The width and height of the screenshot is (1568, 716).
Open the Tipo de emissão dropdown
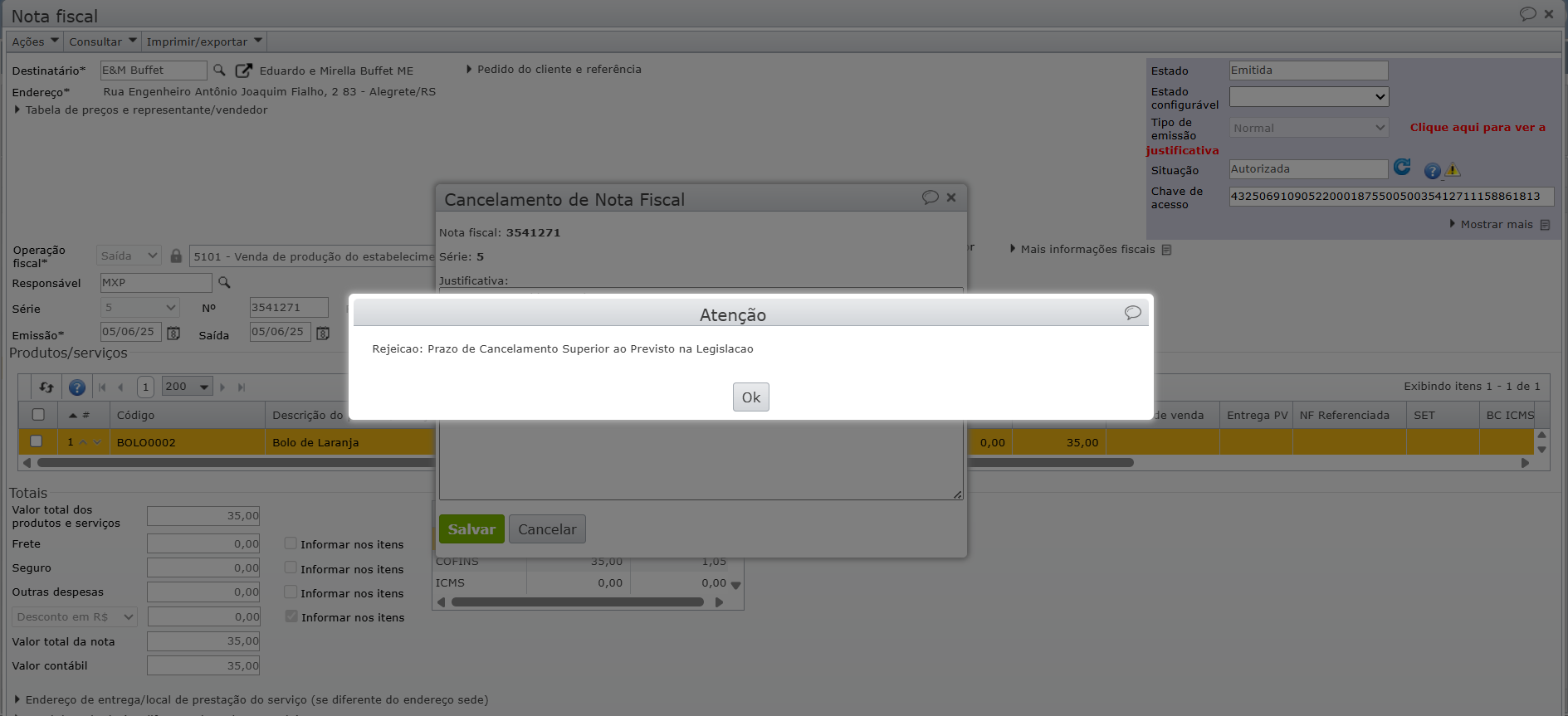1308,128
